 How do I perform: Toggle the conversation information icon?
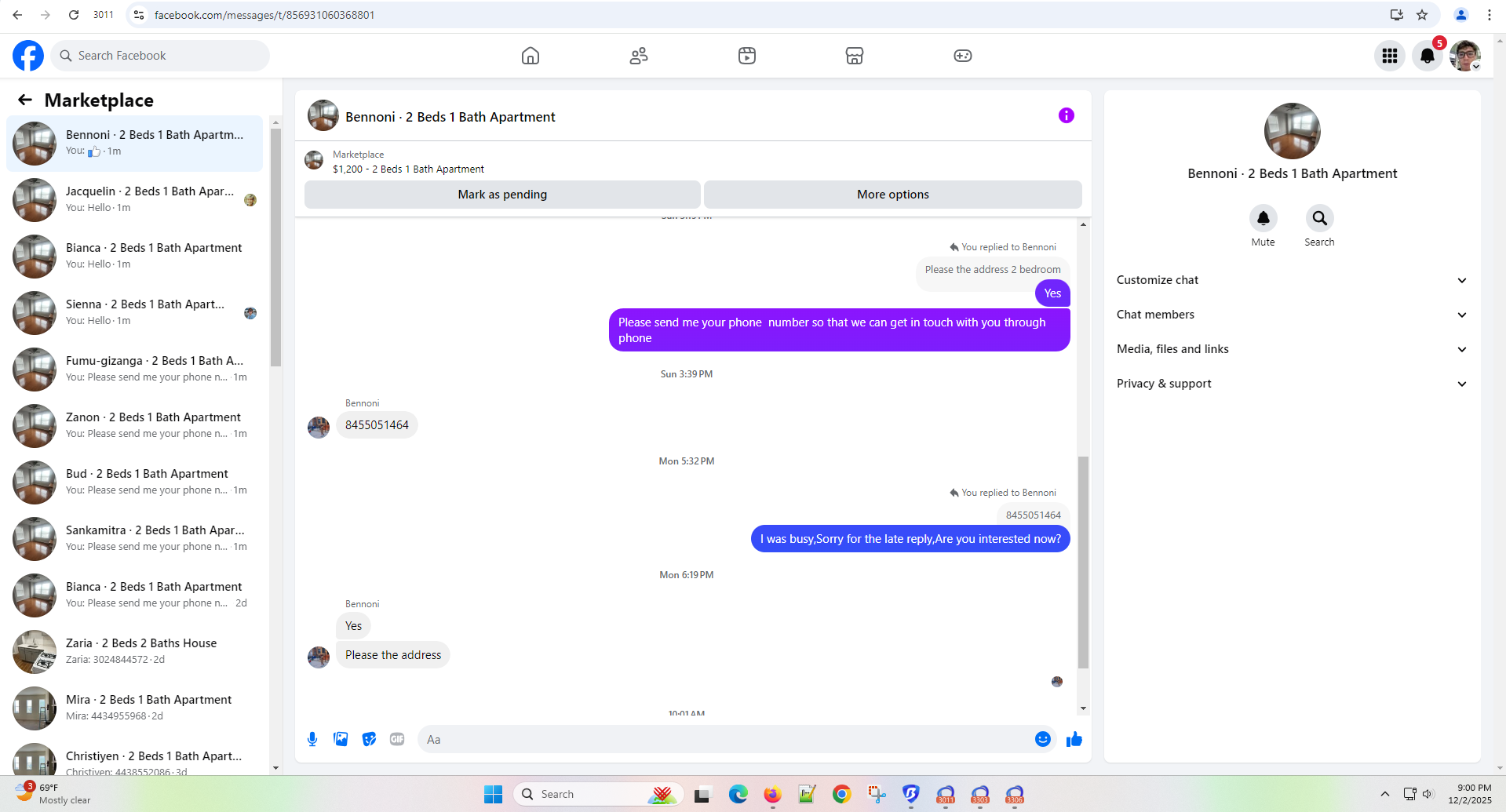coord(1066,115)
